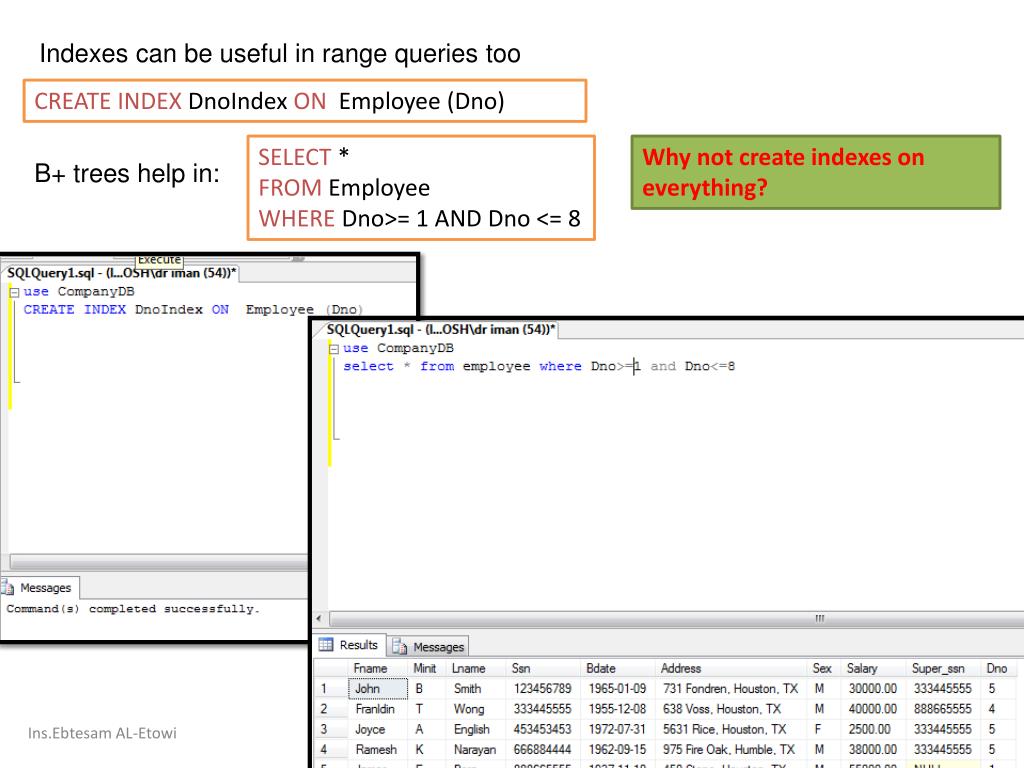Click the Bdate cell "1972-07-31"
Screen dimensions: 1024x768
618,729
